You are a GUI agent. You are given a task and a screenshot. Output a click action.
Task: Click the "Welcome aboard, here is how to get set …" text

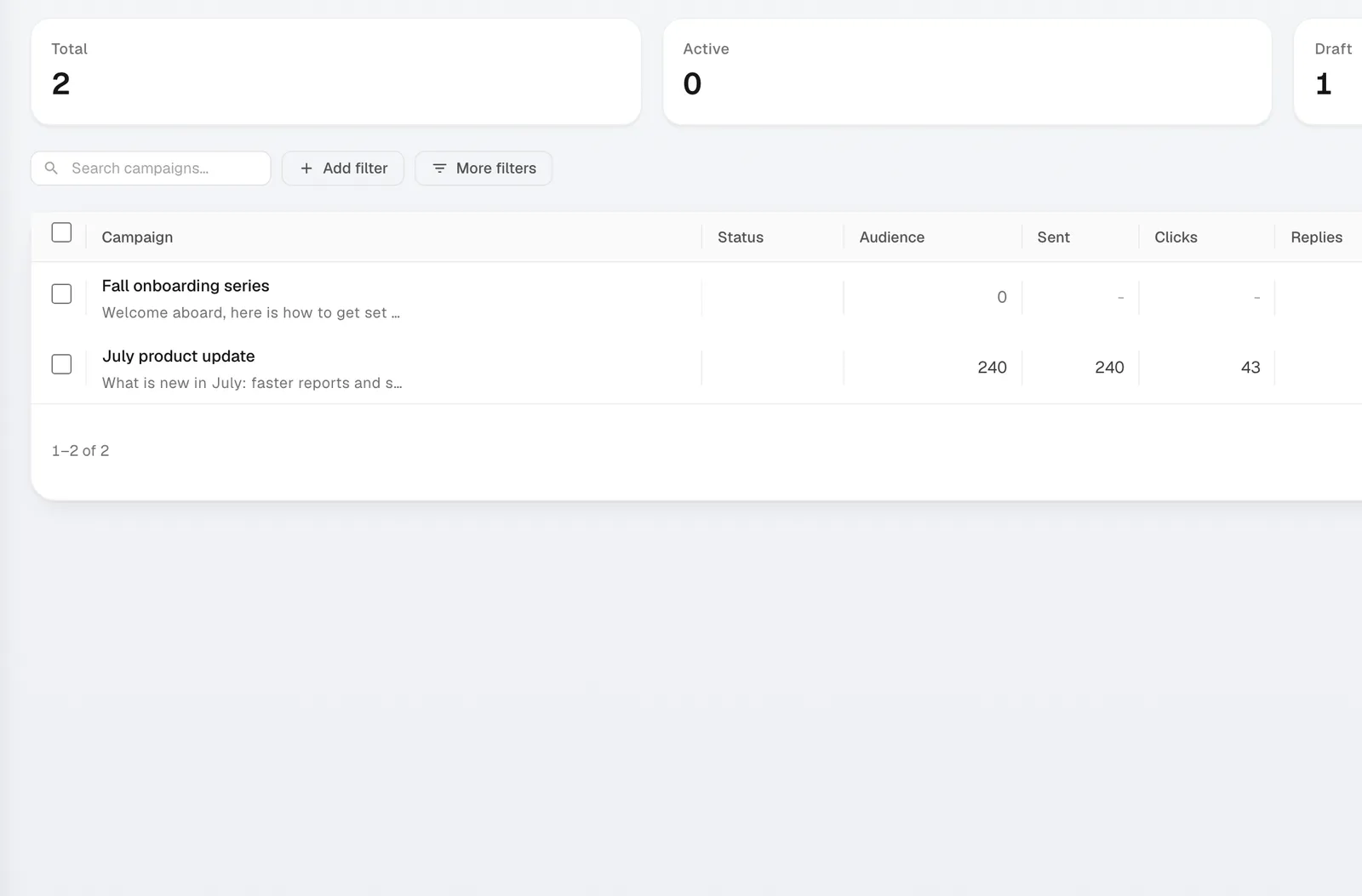pyautogui.click(x=251, y=313)
